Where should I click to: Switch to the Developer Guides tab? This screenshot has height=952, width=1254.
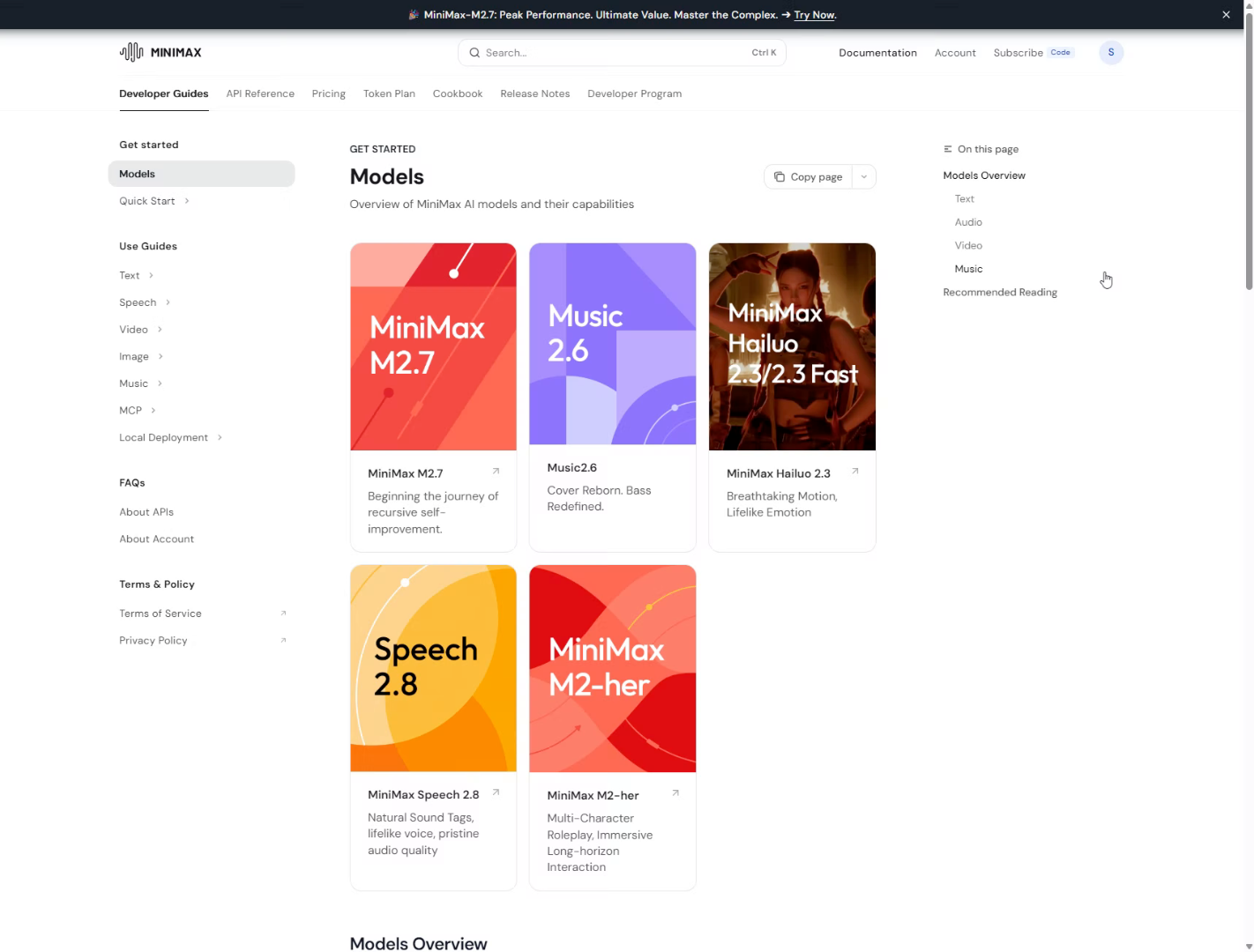pyautogui.click(x=164, y=93)
